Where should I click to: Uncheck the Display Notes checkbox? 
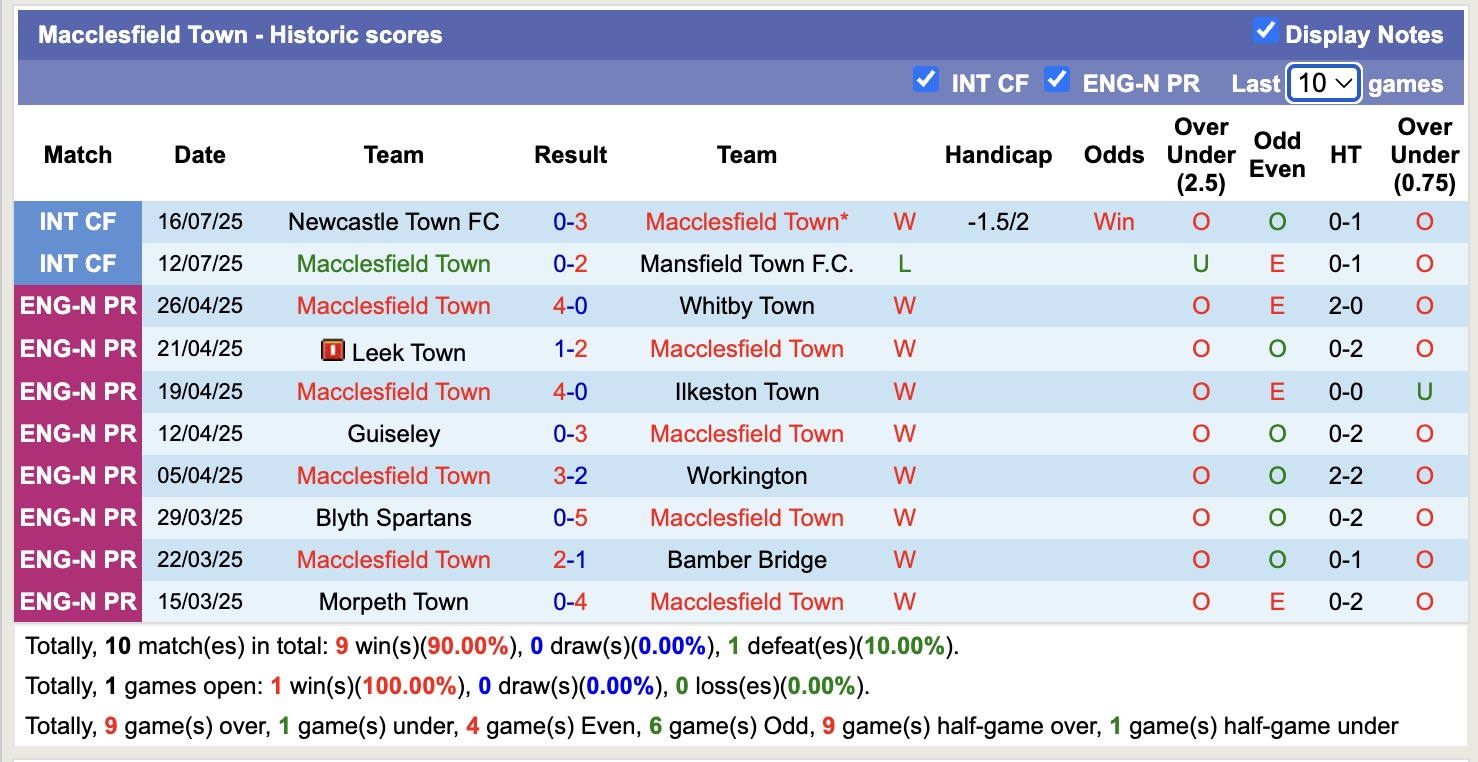point(1264,31)
